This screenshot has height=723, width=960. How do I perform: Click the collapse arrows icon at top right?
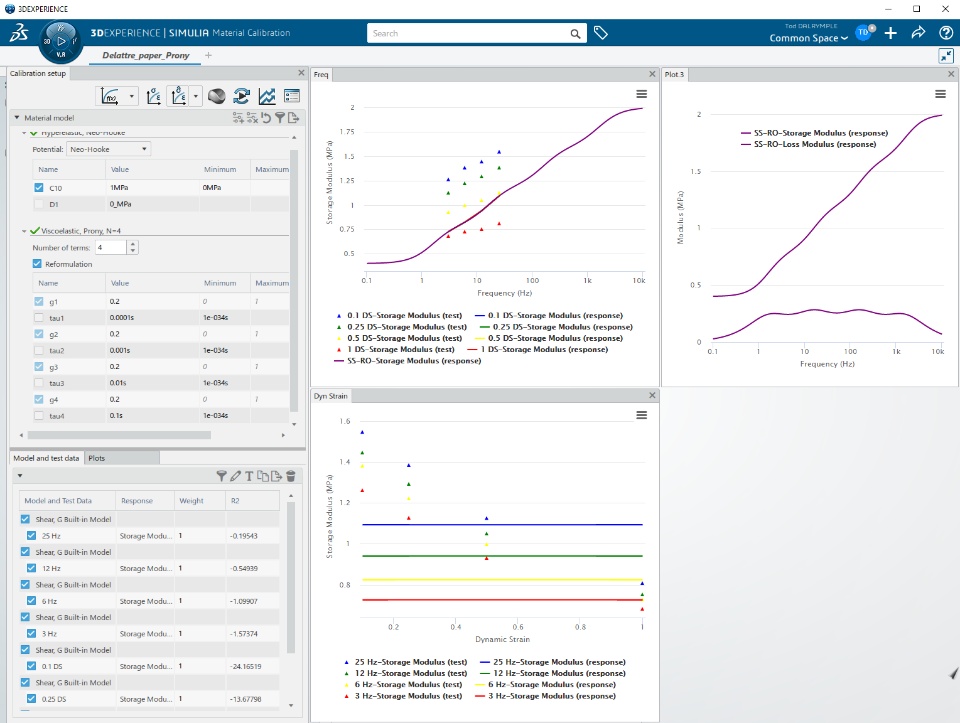[946, 56]
